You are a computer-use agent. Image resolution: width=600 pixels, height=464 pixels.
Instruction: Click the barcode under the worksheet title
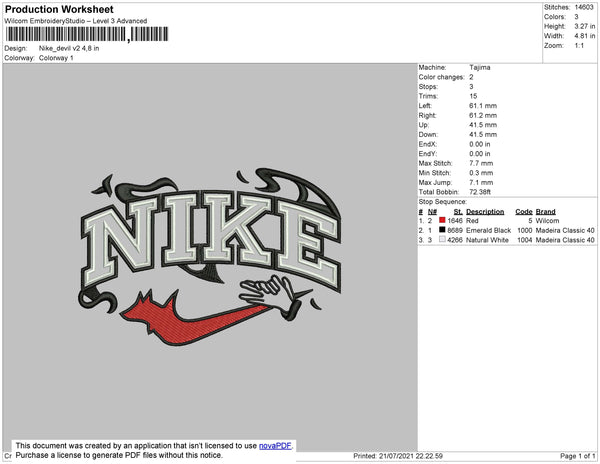pyautogui.click(x=87, y=34)
